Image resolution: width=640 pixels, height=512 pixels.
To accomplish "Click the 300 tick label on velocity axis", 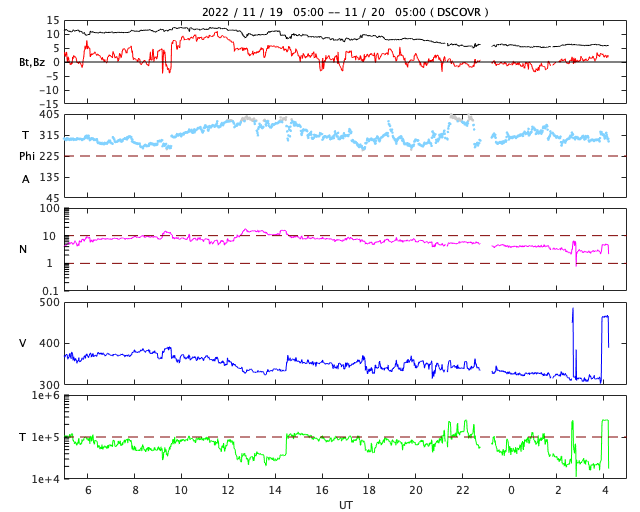I will coord(48,385).
